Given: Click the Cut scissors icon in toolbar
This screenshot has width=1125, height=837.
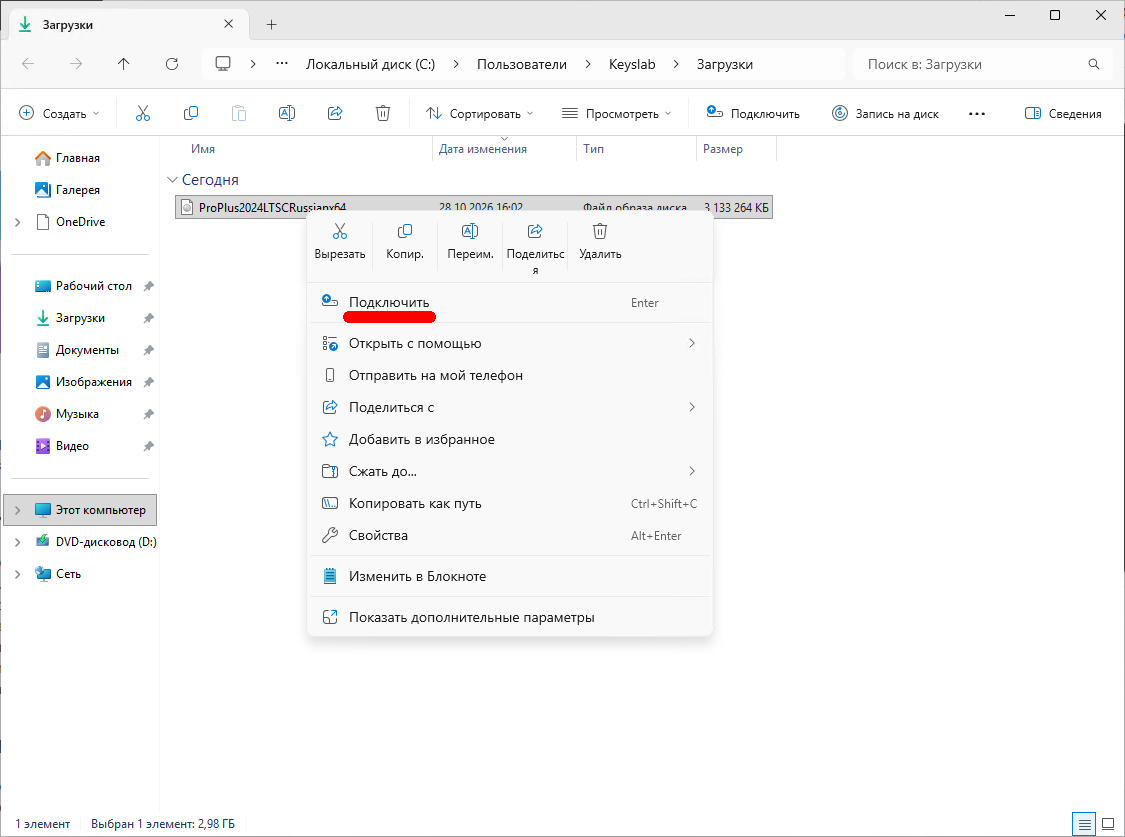Looking at the screenshot, I should pyautogui.click(x=143, y=113).
